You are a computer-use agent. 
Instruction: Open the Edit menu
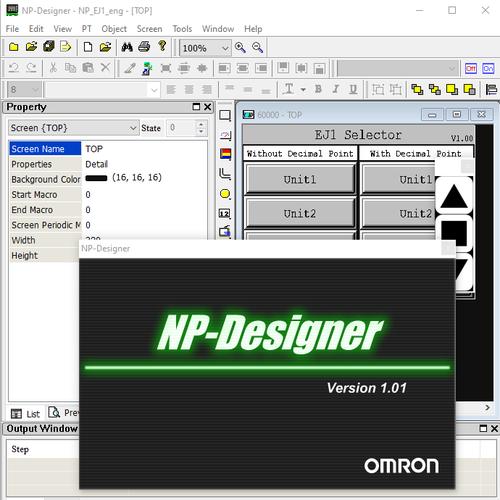pos(36,29)
